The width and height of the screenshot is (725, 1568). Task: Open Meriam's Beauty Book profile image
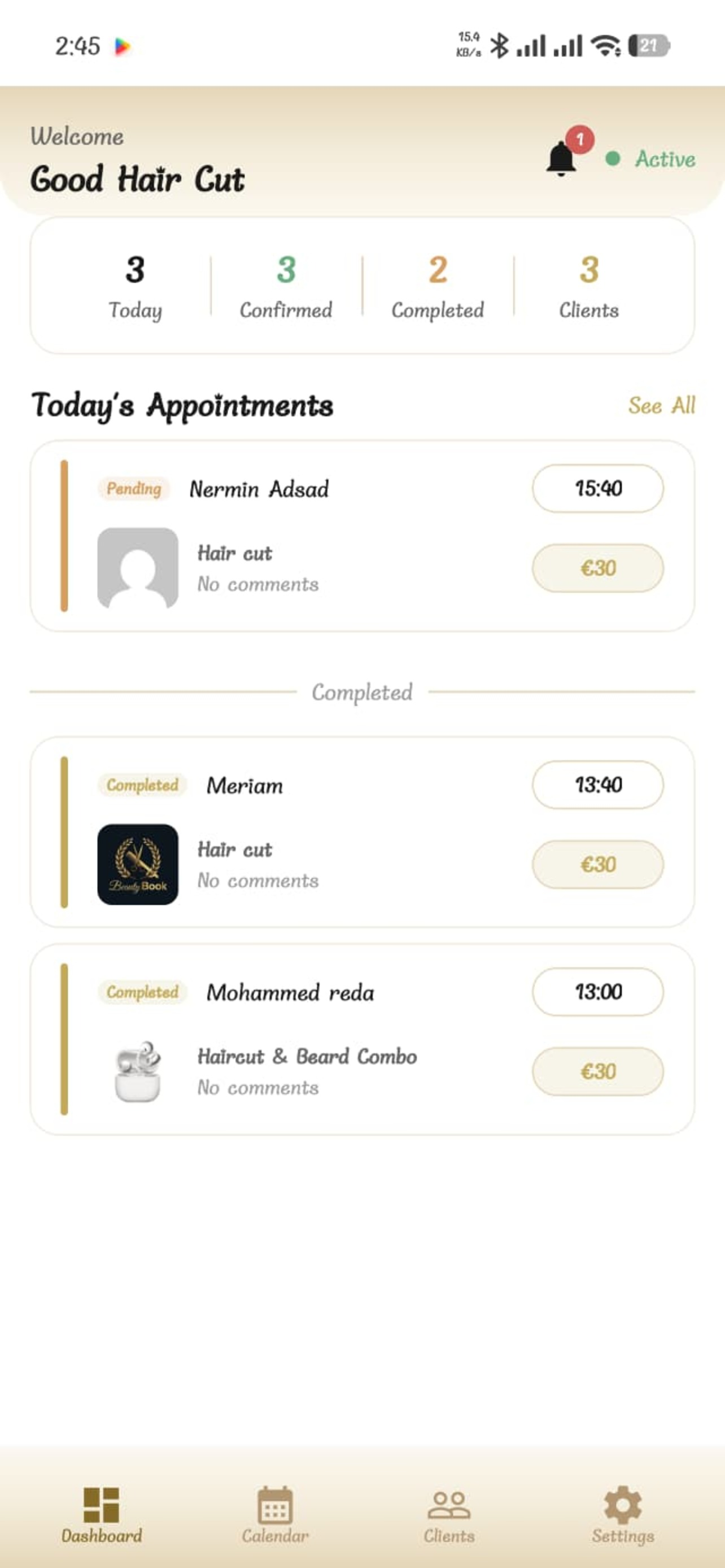pyautogui.click(x=138, y=864)
